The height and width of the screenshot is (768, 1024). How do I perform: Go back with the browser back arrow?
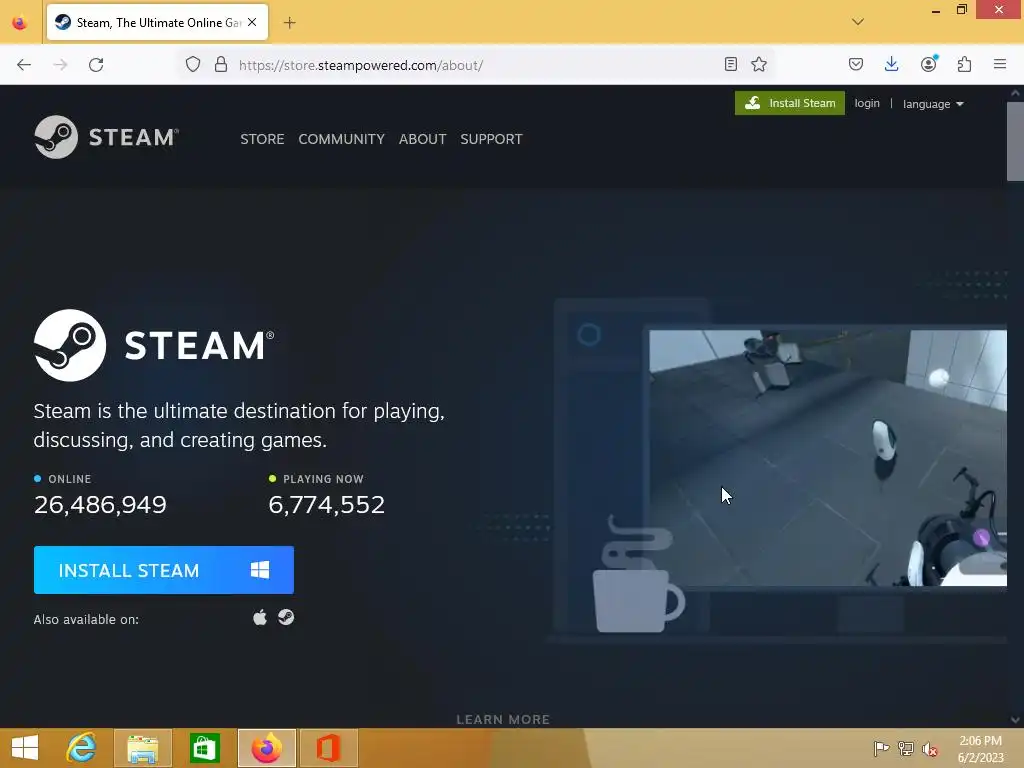tap(24, 65)
